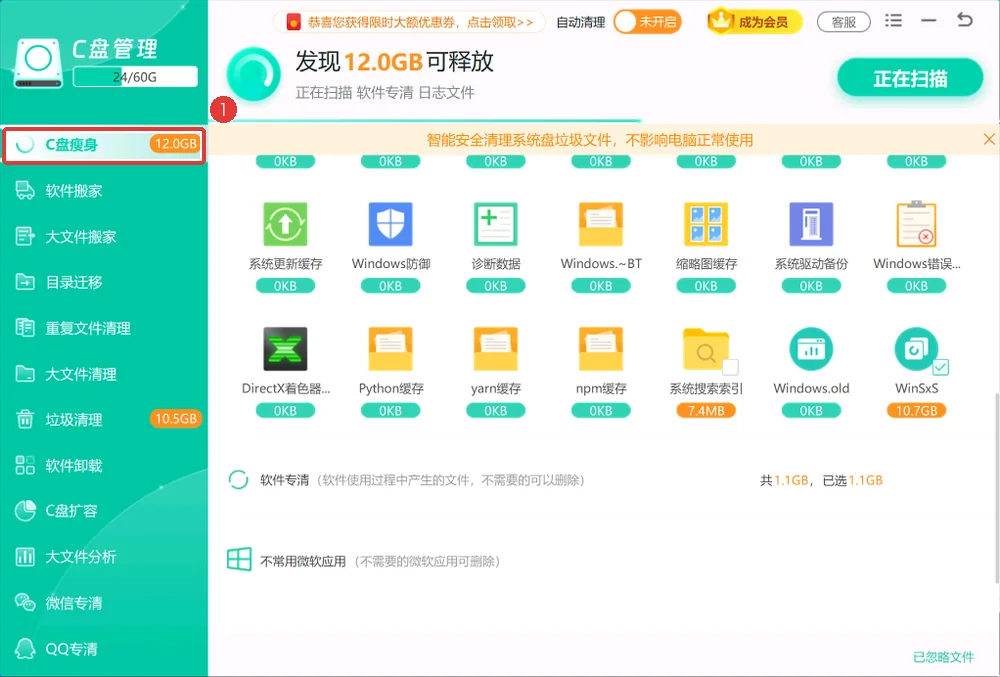Click the 10.7GB size badge under WinSxS
Screen dimensions: 1000x677
click(916, 411)
